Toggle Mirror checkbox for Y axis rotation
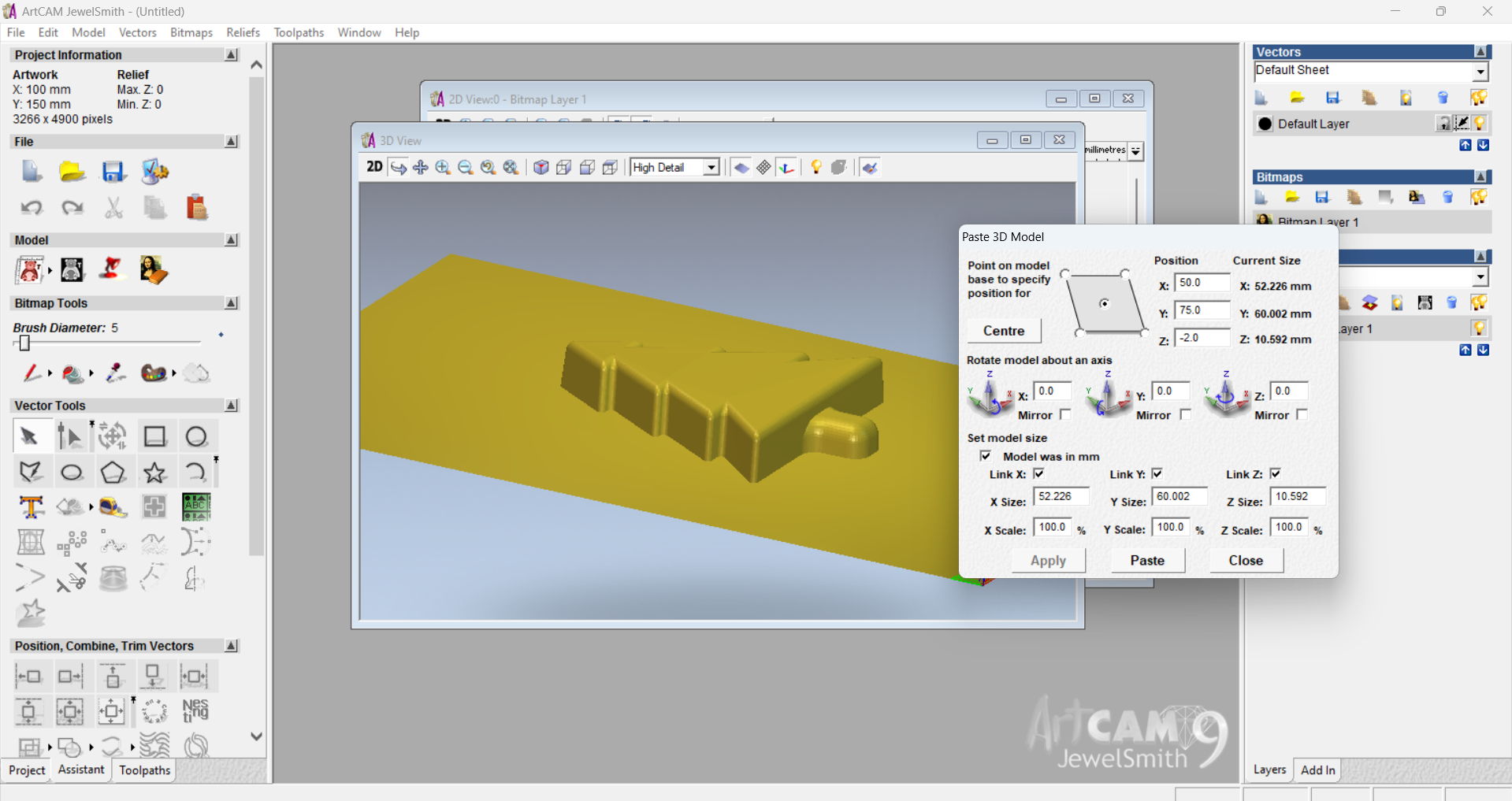This screenshot has height=801, width=1512. tap(1185, 414)
